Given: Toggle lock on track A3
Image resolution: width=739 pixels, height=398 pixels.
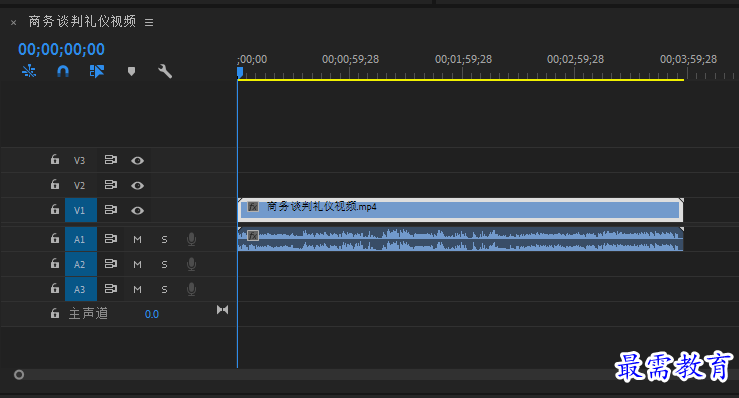Looking at the screenshot, I should tap(55, 289).
